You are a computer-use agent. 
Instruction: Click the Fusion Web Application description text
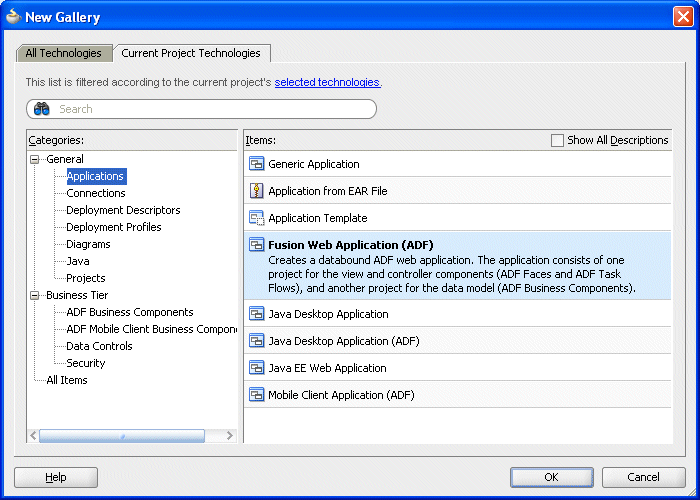tap(452, 274)
